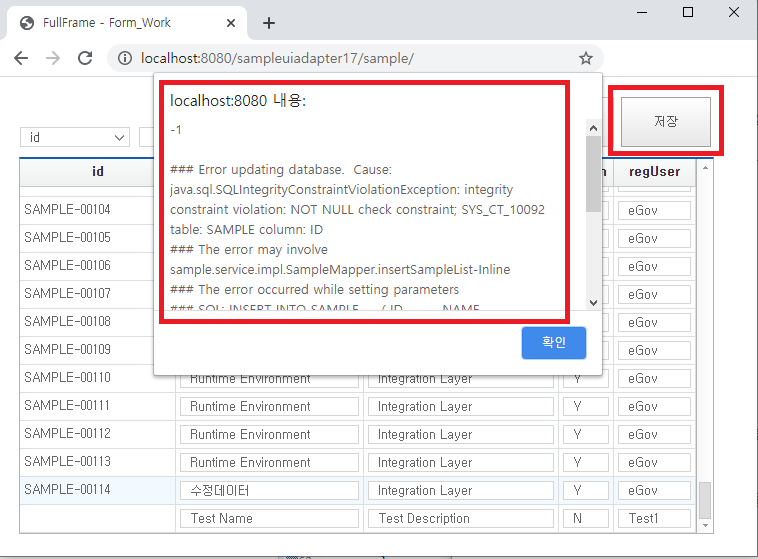758x559 pixels.
Task: Click the scroll-up arrow in the alert message
Action: (592, 128)
